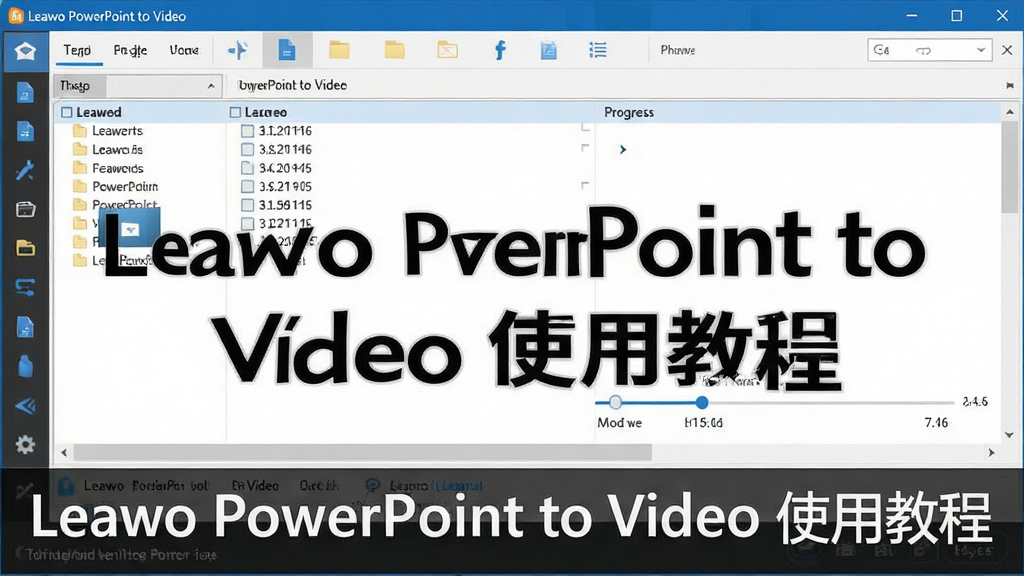Open the Home icon in the left sidebar
1024x576 pixels.
[25, 51]
